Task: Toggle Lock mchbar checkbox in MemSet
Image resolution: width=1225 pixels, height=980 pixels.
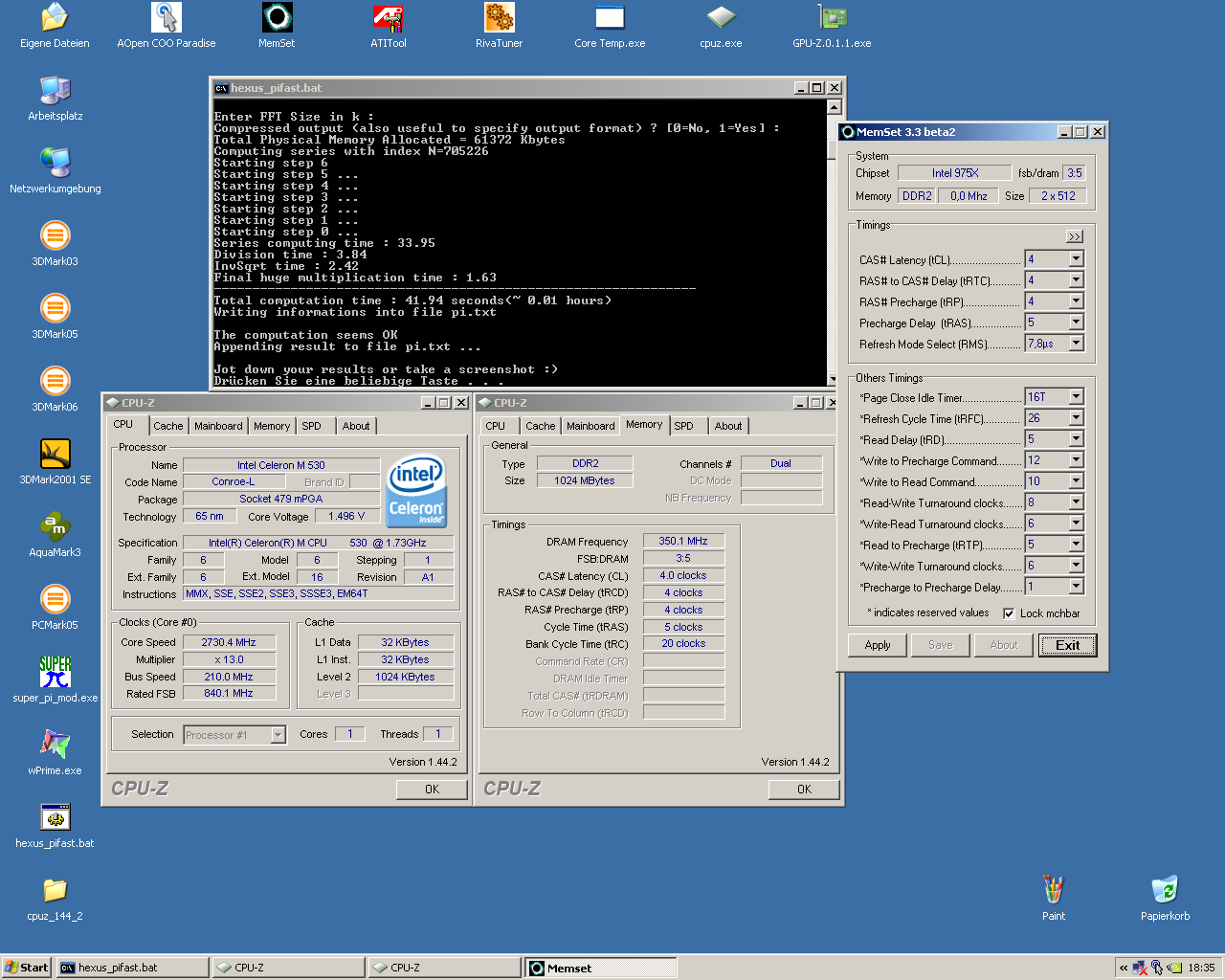Action: coord(1009,613)
